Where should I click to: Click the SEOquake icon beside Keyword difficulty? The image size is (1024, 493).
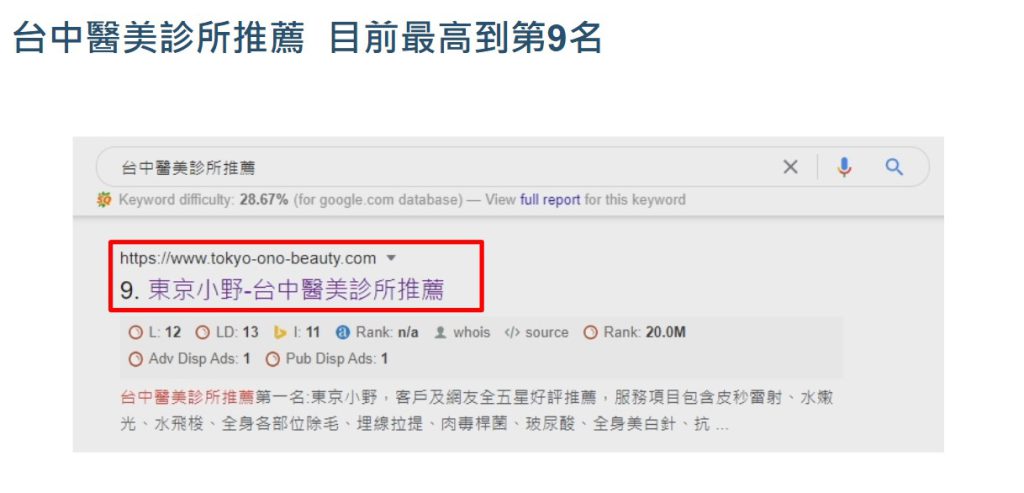(104, 200)
